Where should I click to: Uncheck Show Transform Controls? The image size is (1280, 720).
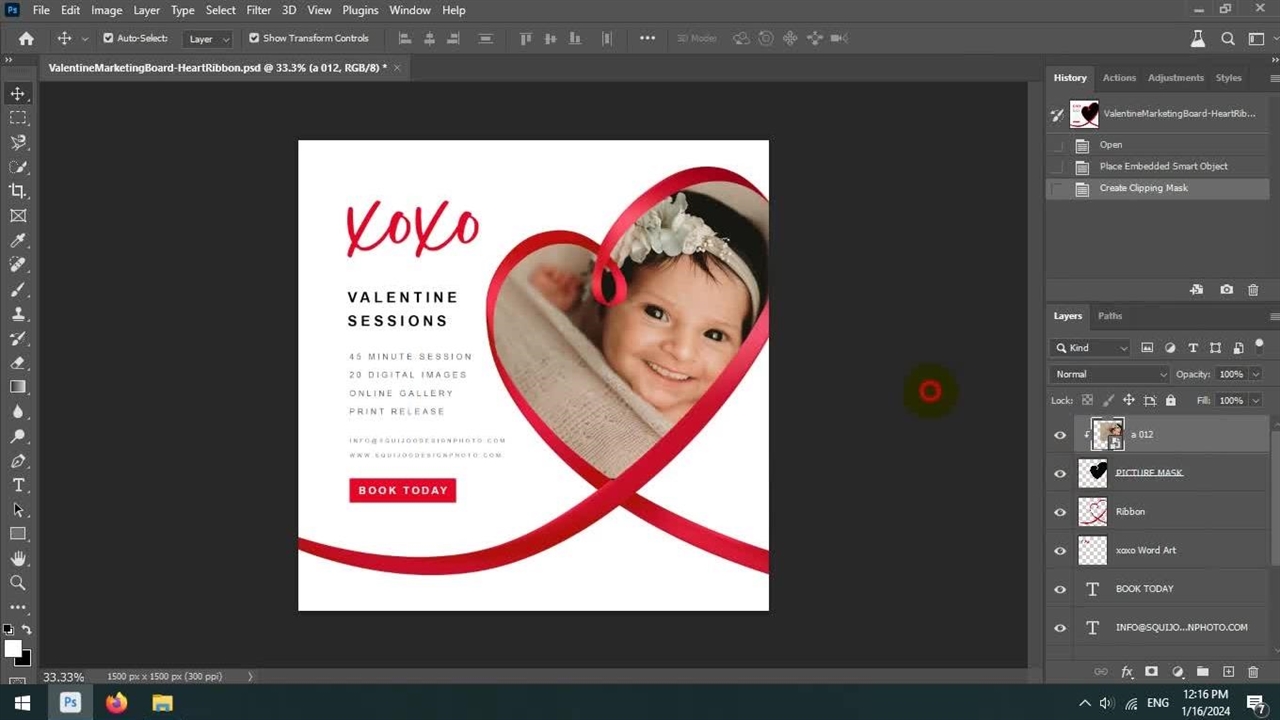click(254, 38)
